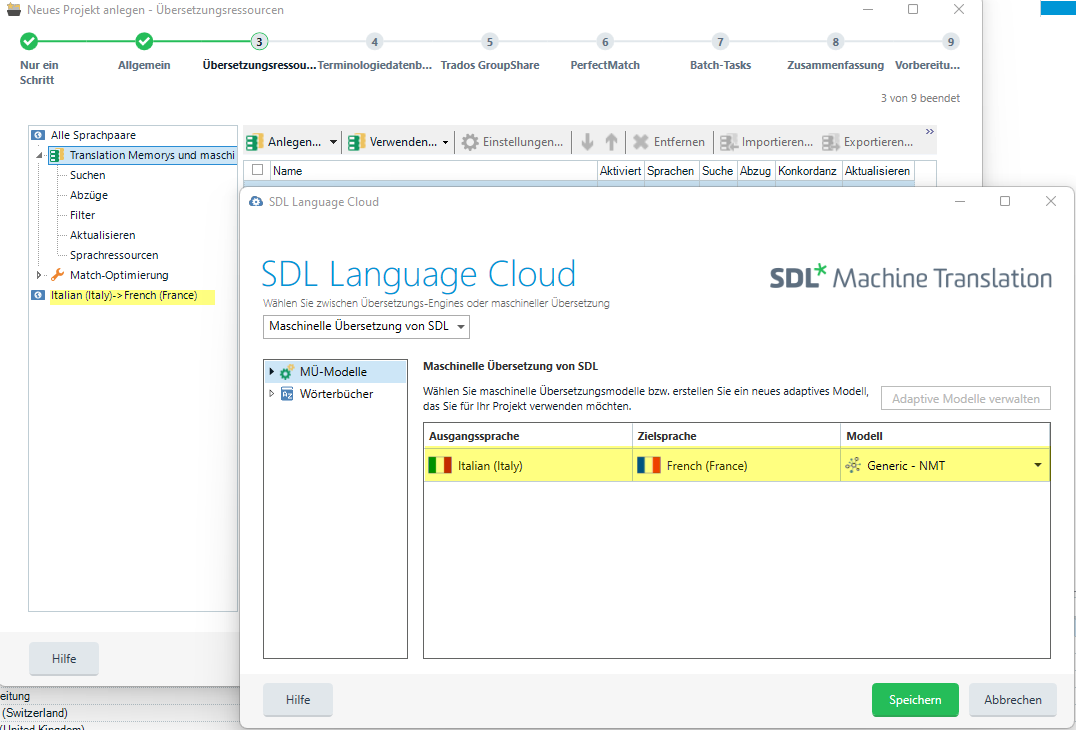1076x730 pixels.
Task: Click the Name column header
Action: point(434,171)
